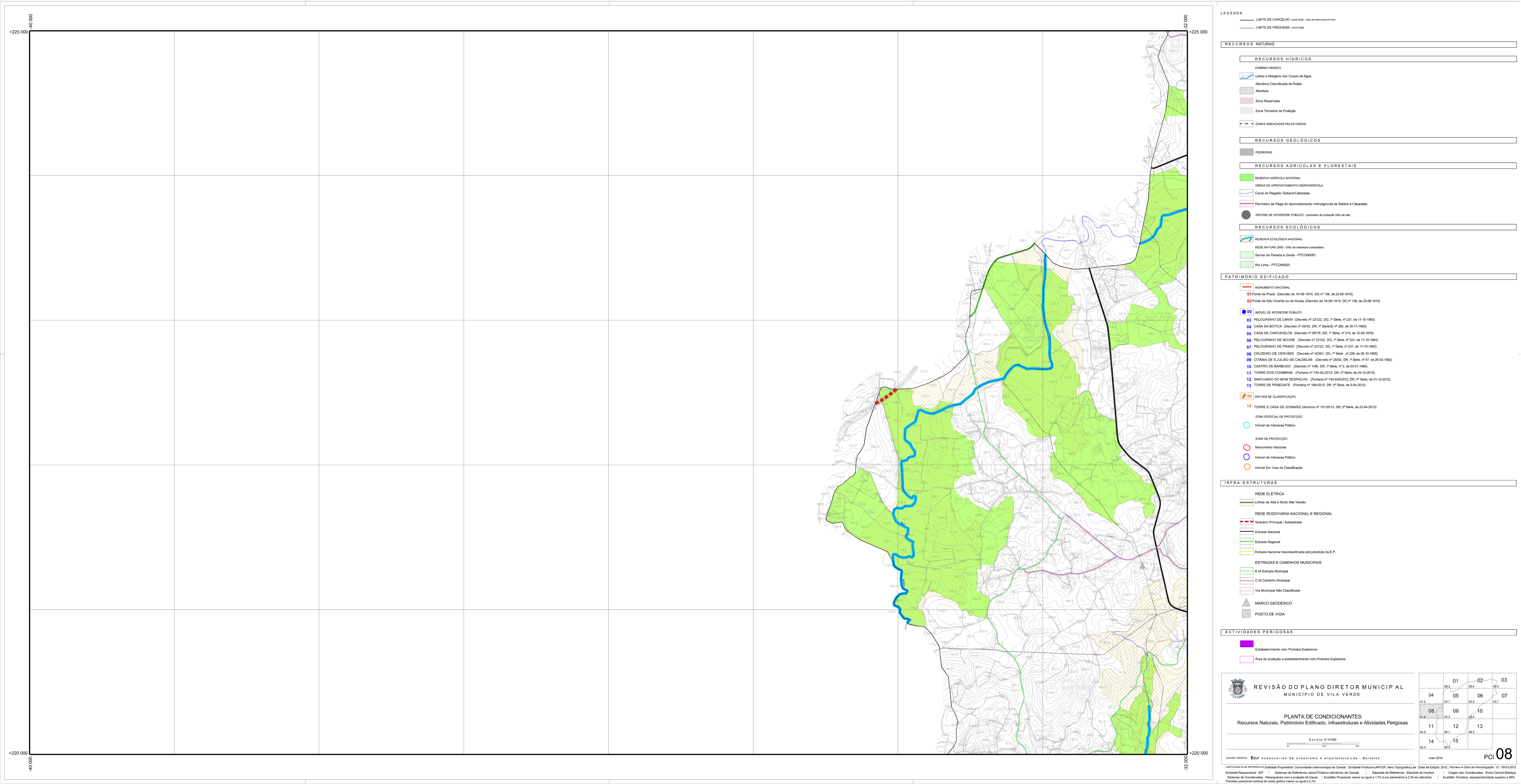Select the cyan Zona Especial de Protecção circle
Screen dimensions: 1521x784
click(1246, 425)
